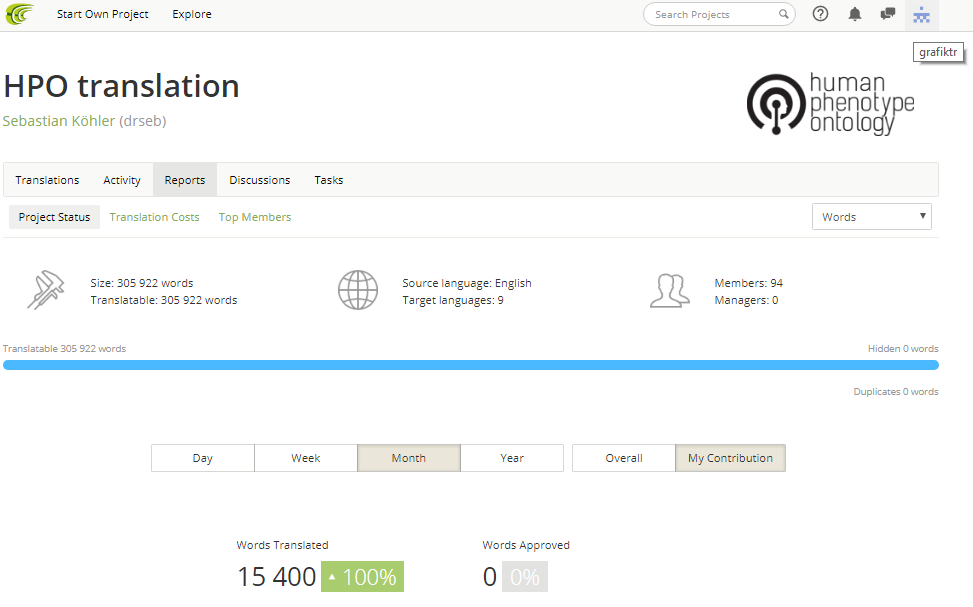Select the Year period toggle

coord(512,458)
